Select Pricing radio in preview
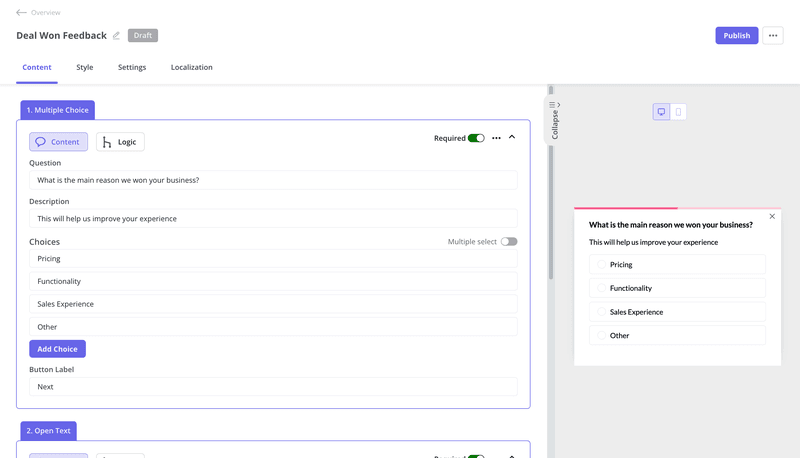Viewport: 800px width, 458px height. [x=602, y=265]
